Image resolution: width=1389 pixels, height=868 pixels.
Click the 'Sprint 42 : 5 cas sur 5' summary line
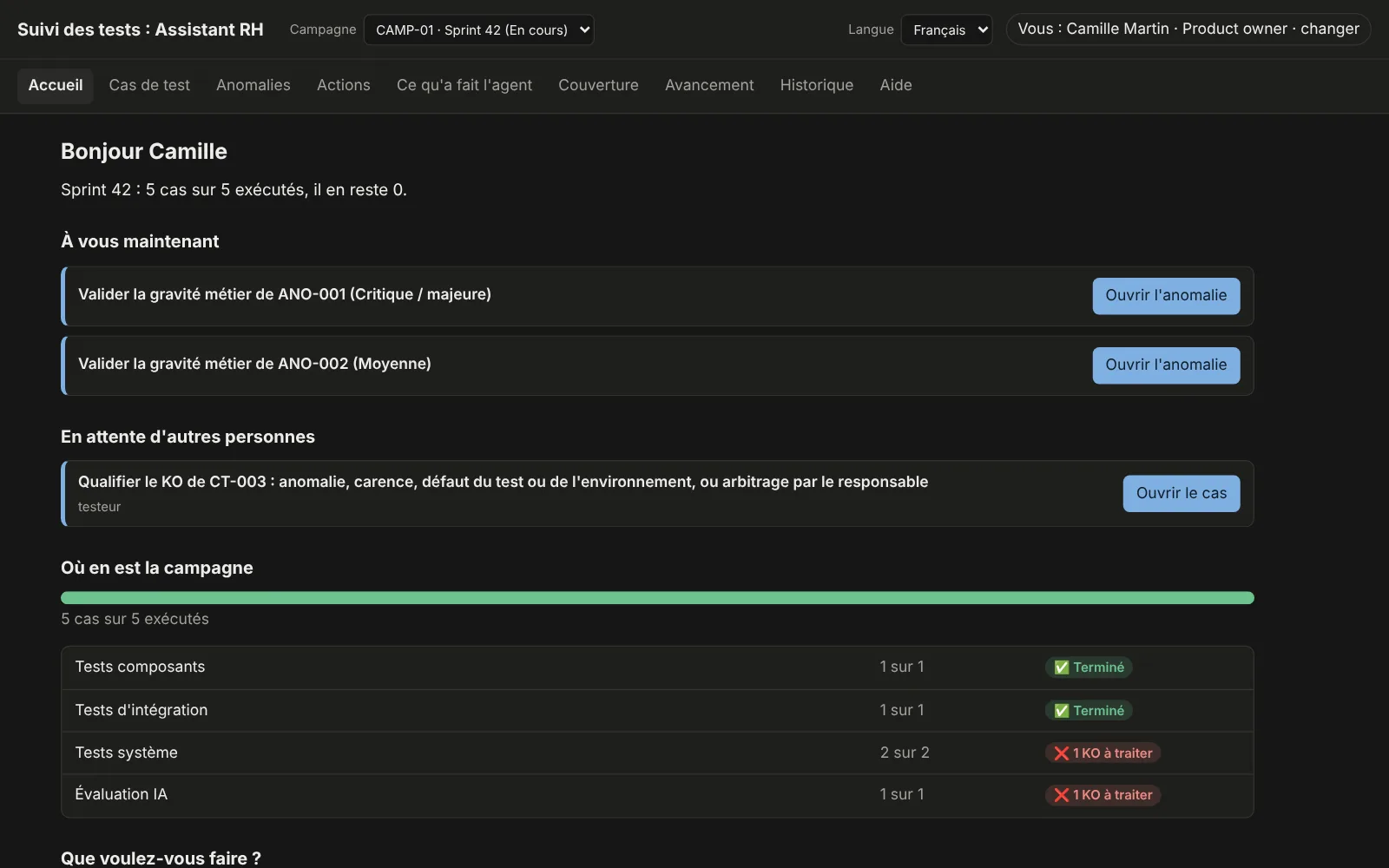234,189
